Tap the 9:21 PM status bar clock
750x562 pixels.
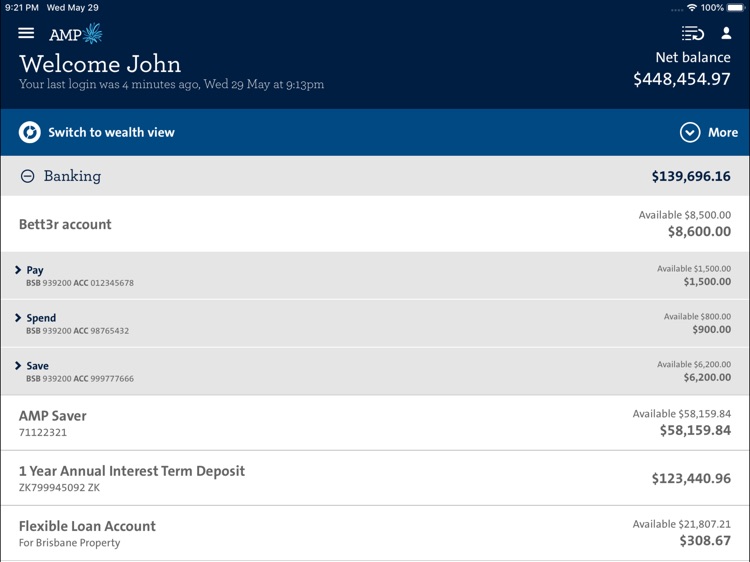pyautogui.click(x=22, y=8)
